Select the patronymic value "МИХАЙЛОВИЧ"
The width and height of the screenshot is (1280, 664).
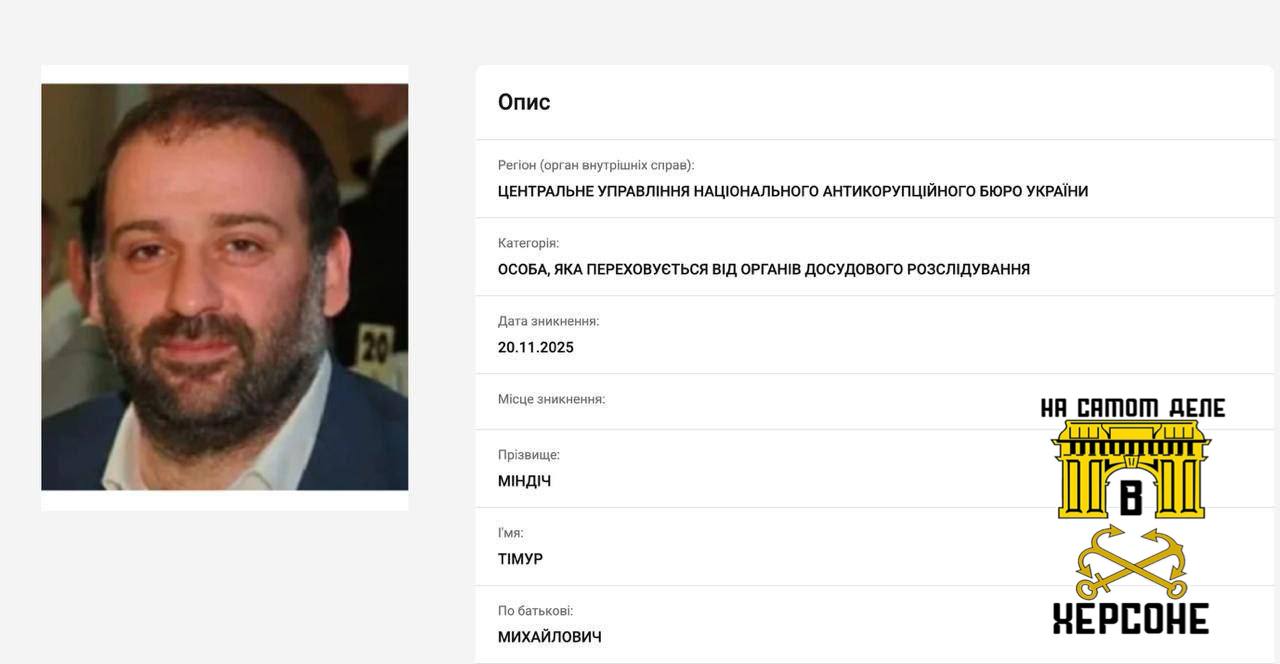pos(549,637)
